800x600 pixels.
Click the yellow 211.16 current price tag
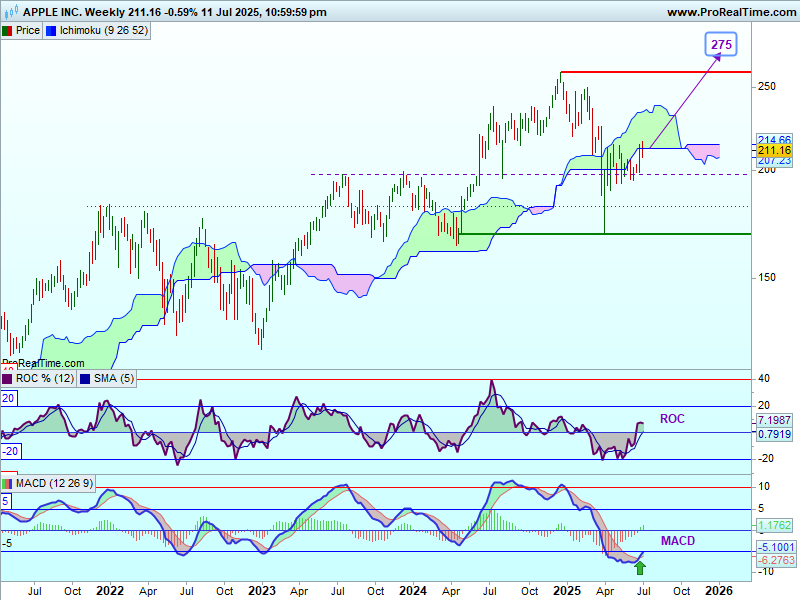click(x=774, y=150)
